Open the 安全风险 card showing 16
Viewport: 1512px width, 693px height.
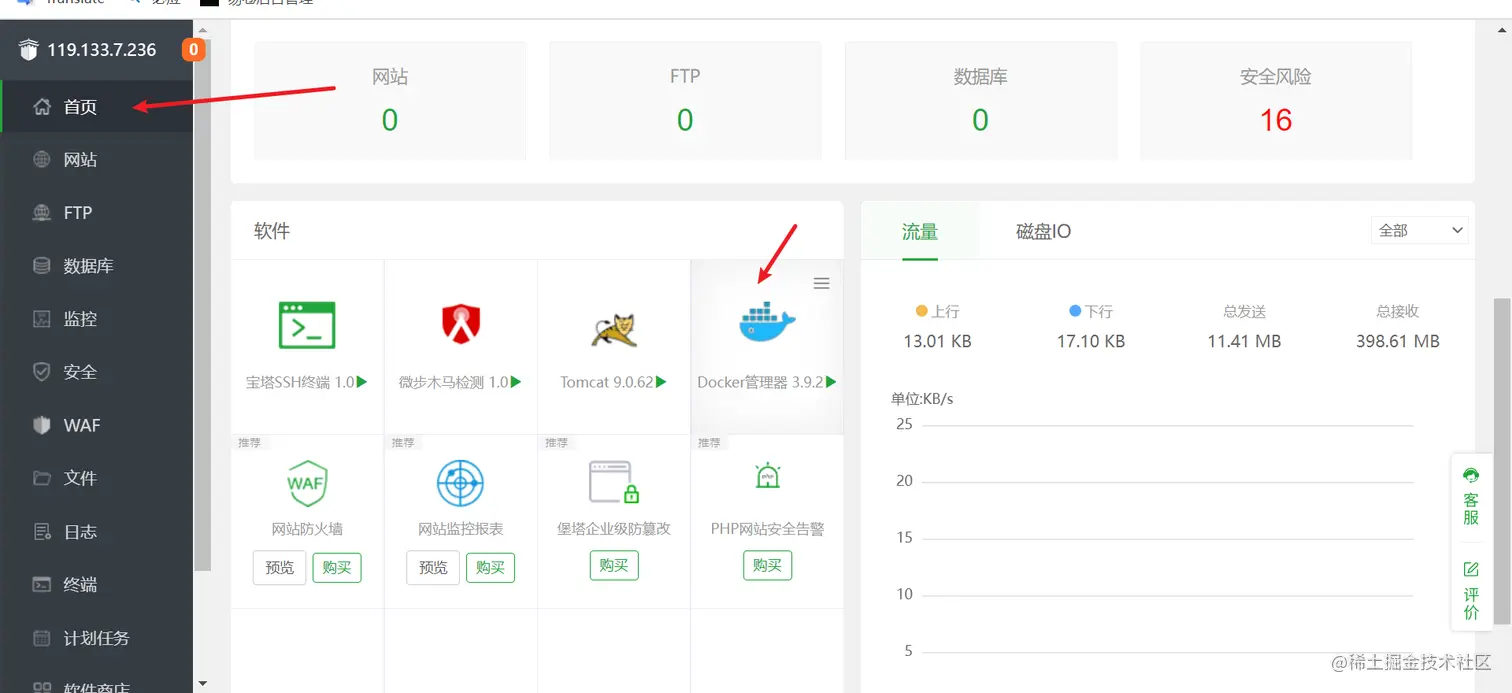(1276, 101)
